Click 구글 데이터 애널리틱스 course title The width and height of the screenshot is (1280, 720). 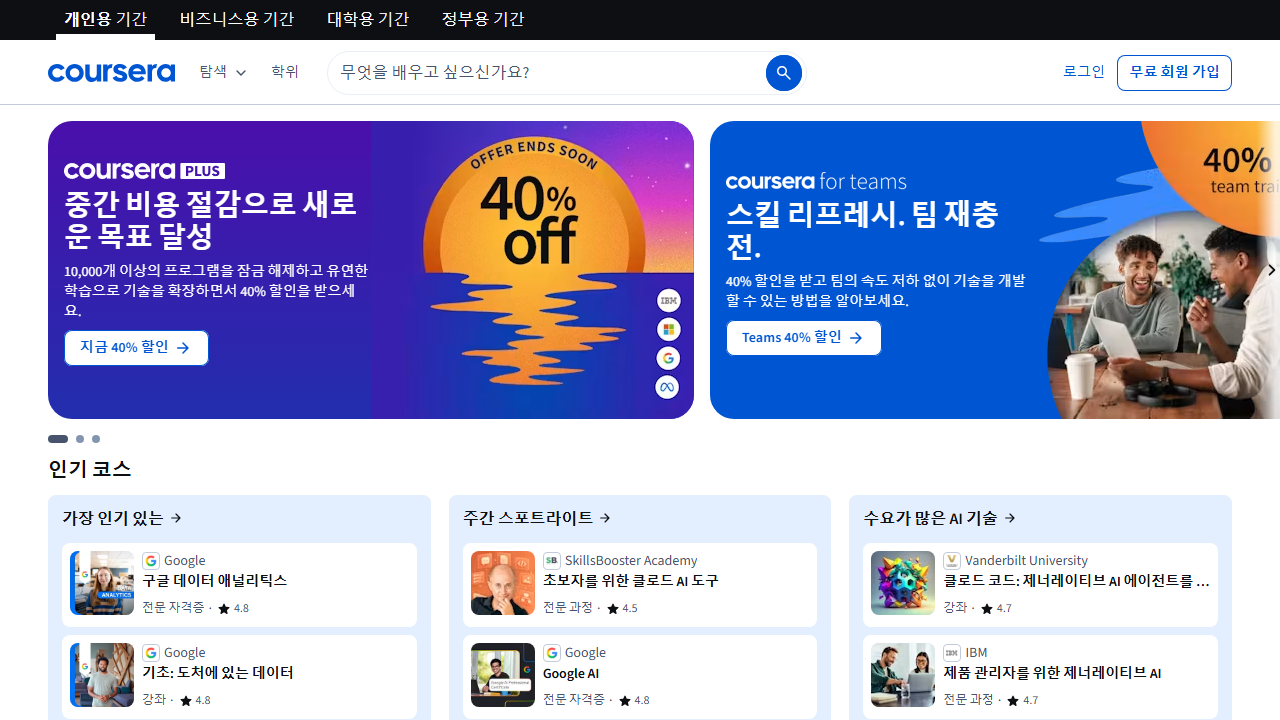214,581
